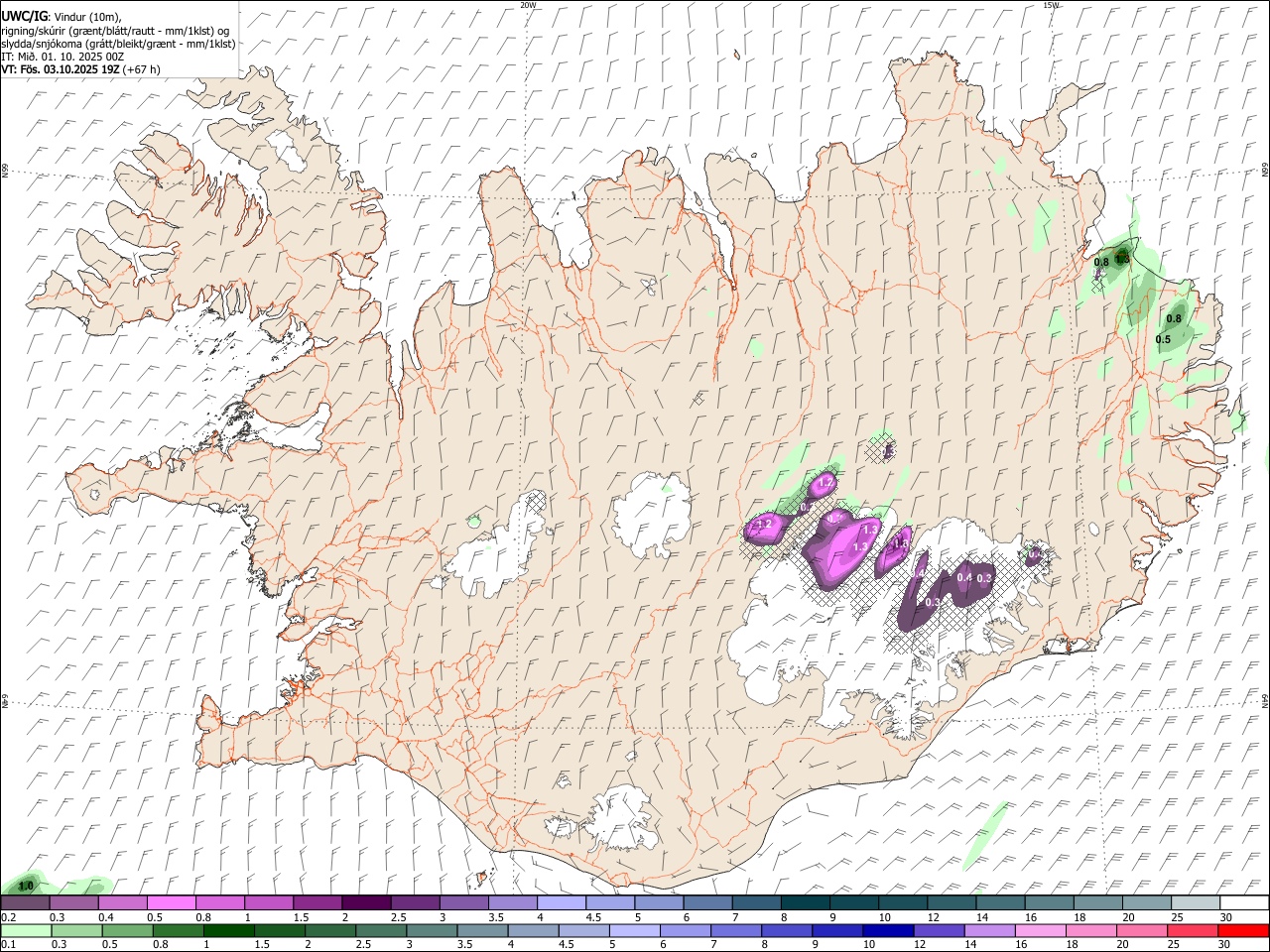The height and width of the screenshot is (952, 1270).
Task: Pick the purple 12–14 rain swatch
Action: pos(939,930)
